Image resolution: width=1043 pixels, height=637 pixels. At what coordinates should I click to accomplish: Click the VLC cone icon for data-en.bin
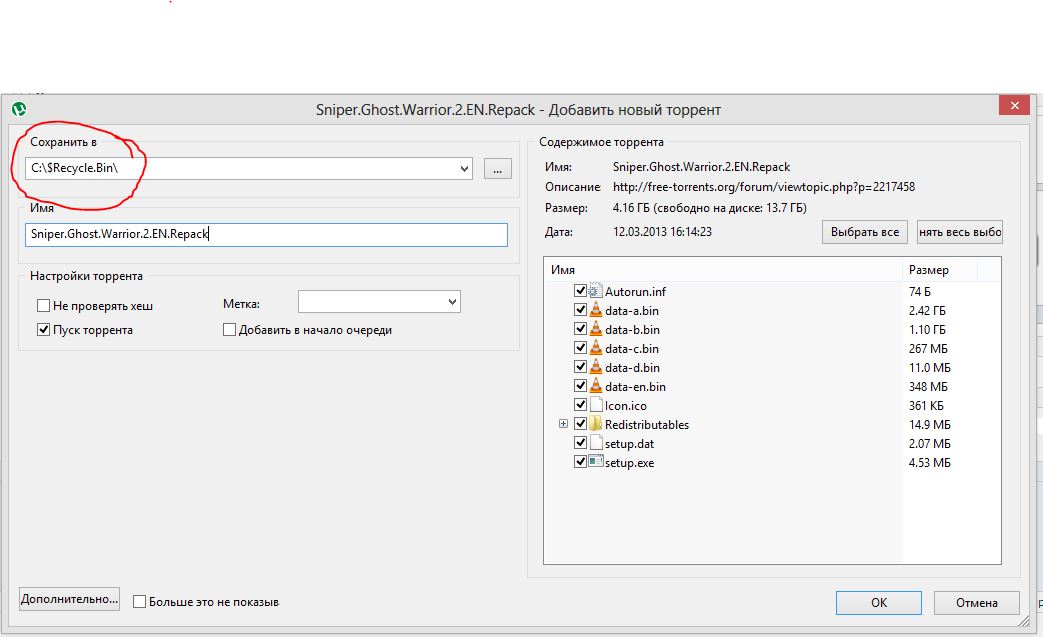click(x=595, y=386)
